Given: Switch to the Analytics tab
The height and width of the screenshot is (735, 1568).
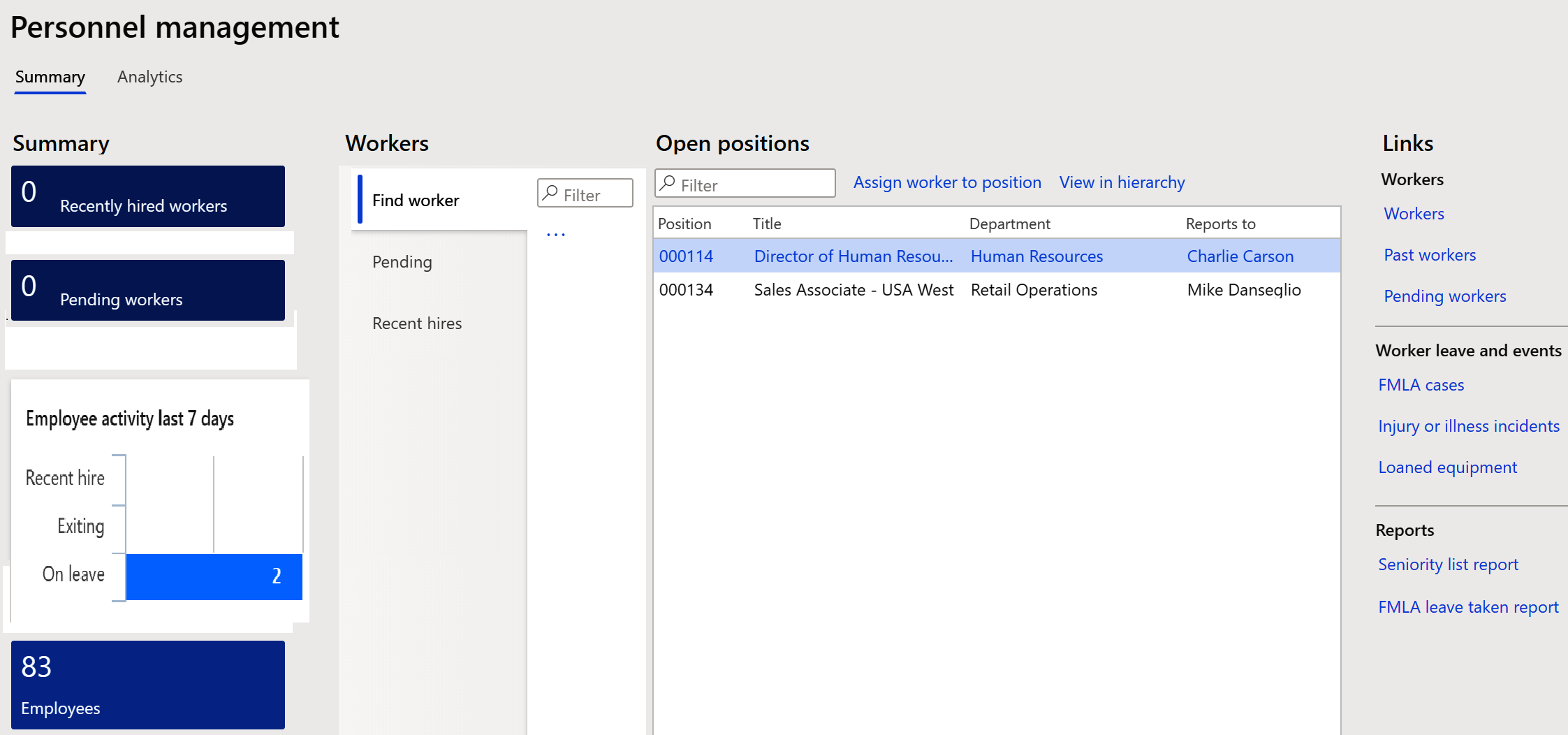Looking at the screenshot, I should click(149, 77).
